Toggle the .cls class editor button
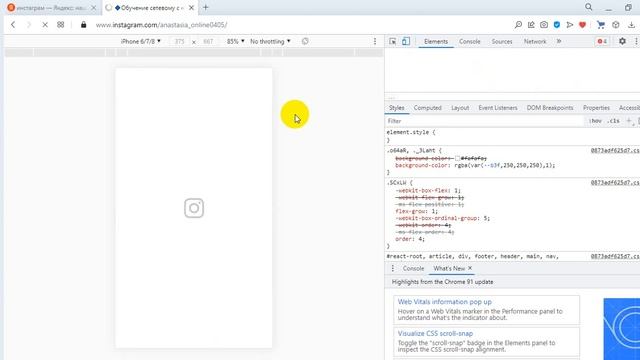640x360 pixels. (613, 121)
